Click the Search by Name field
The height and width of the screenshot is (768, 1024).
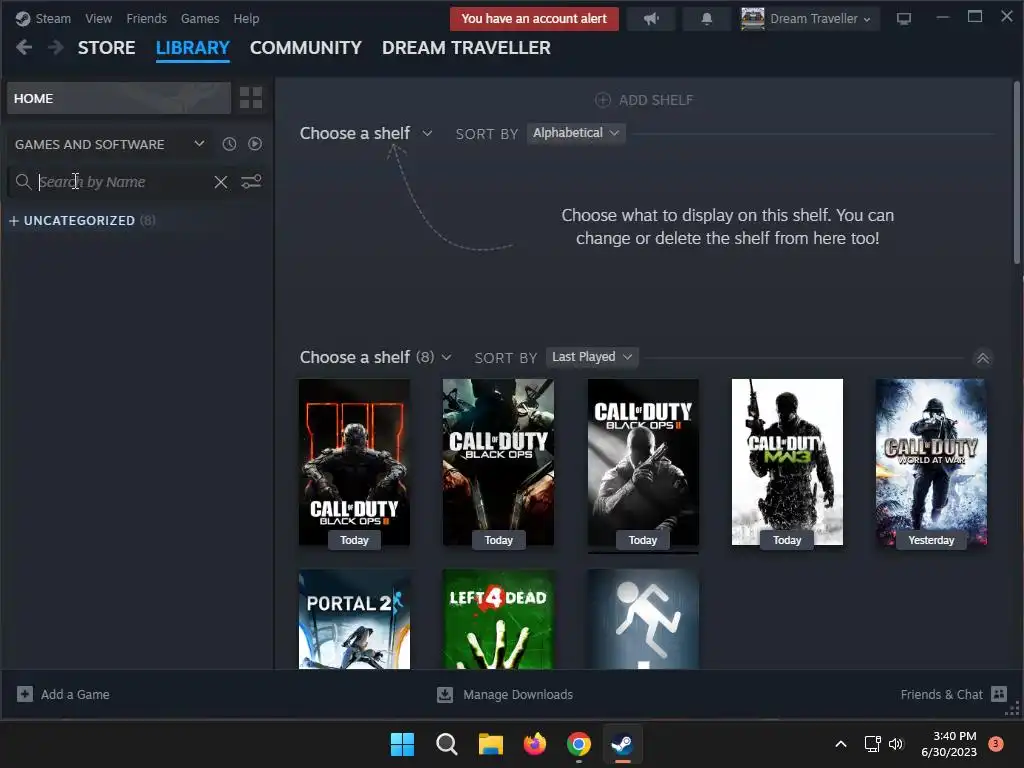124,182
